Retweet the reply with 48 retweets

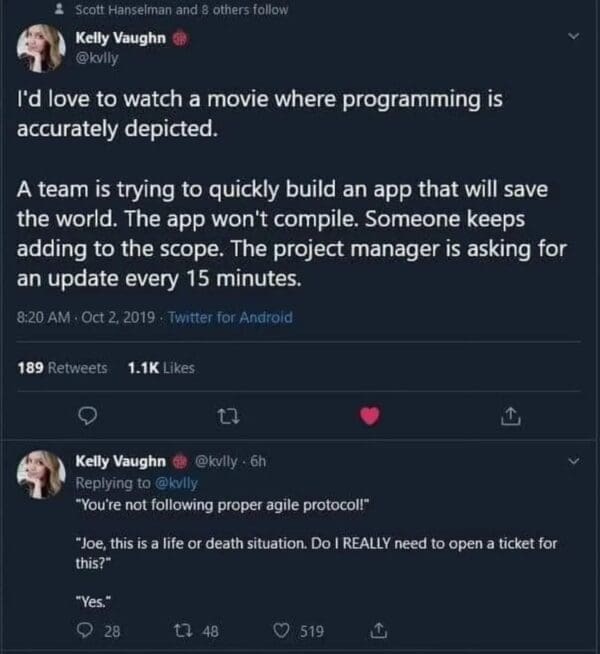tap(182, 631)
